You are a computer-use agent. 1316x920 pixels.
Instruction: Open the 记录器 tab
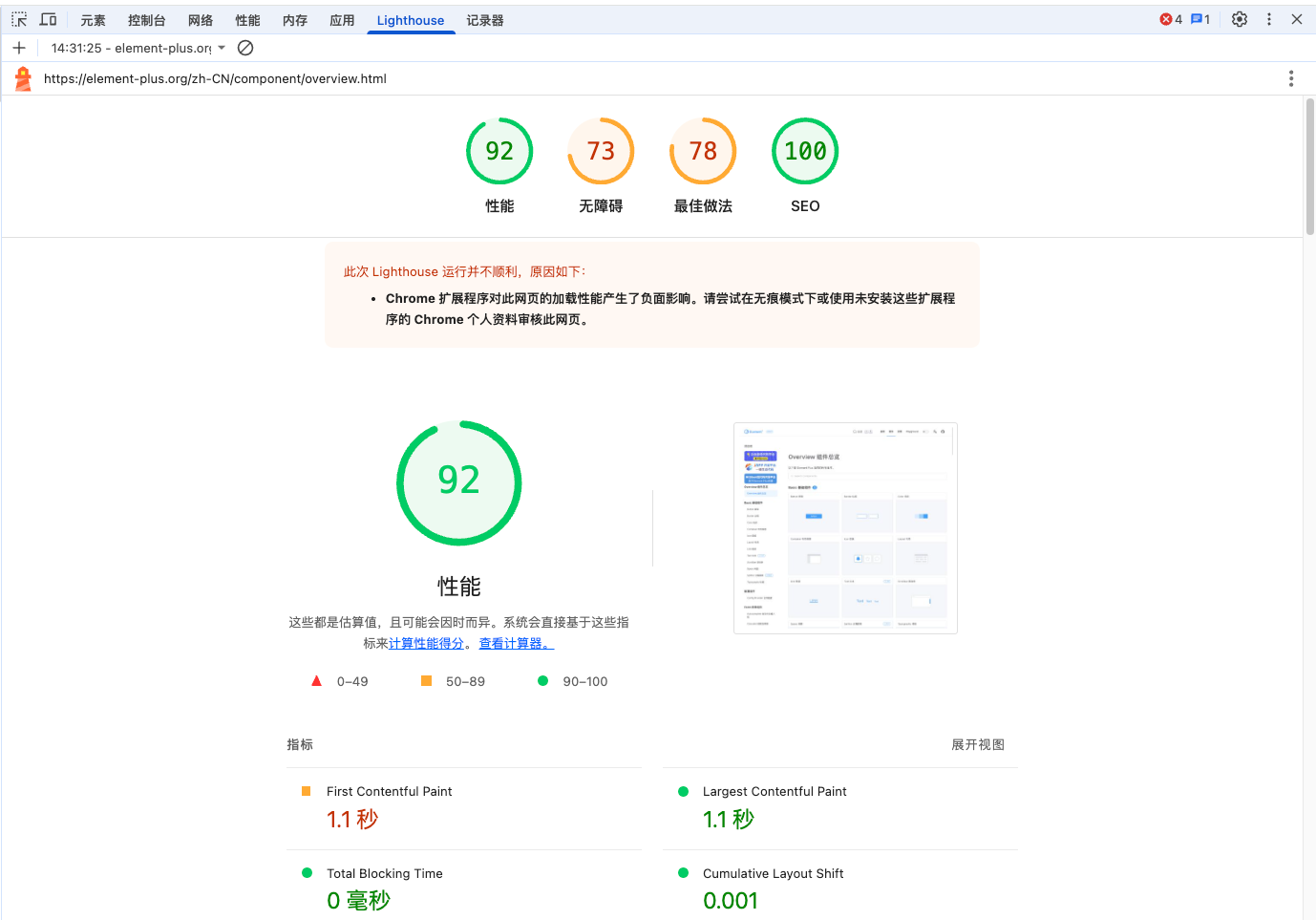(x=484, y=20)
